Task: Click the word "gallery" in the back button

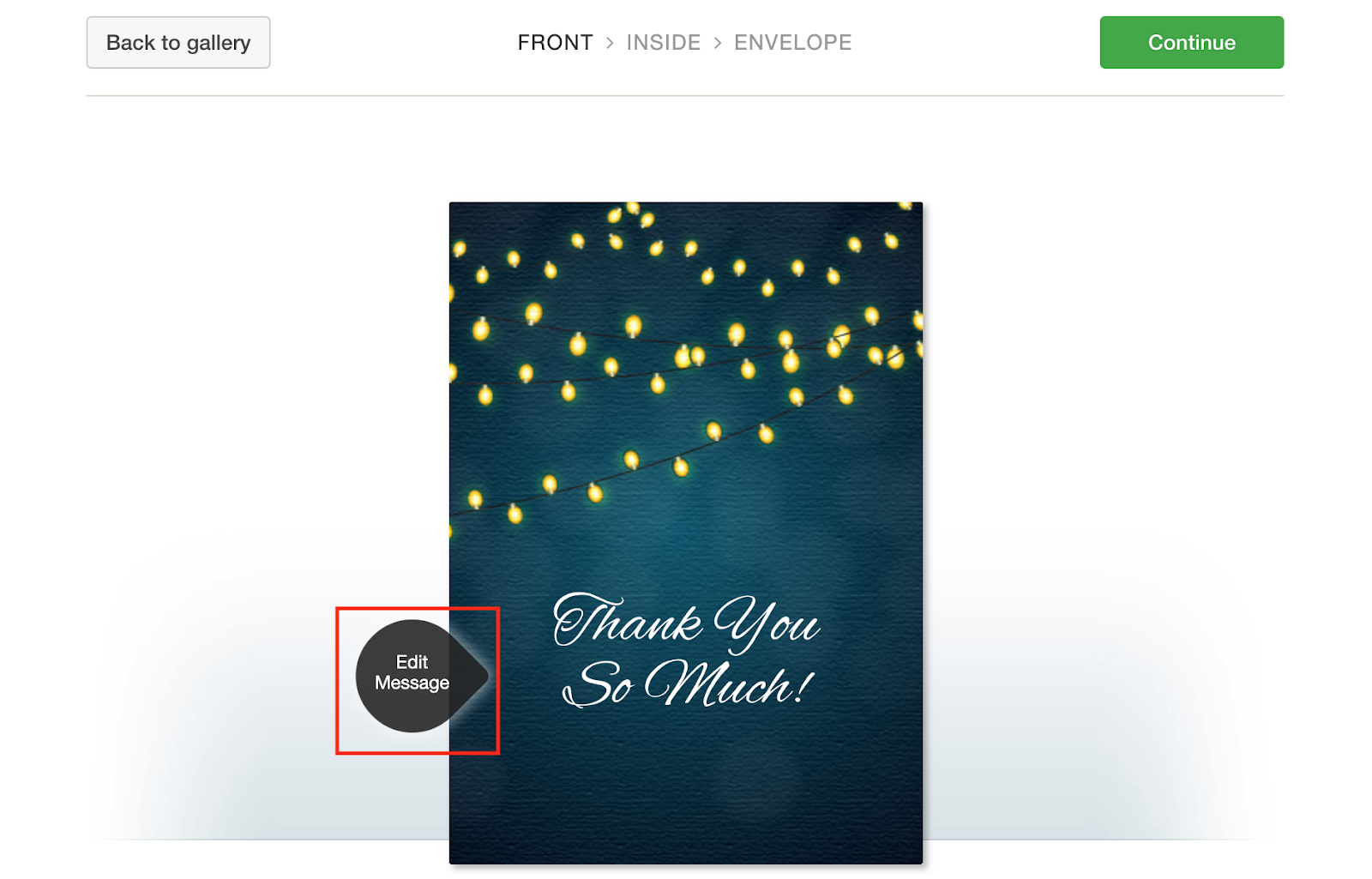Action: tap(219, 43)
